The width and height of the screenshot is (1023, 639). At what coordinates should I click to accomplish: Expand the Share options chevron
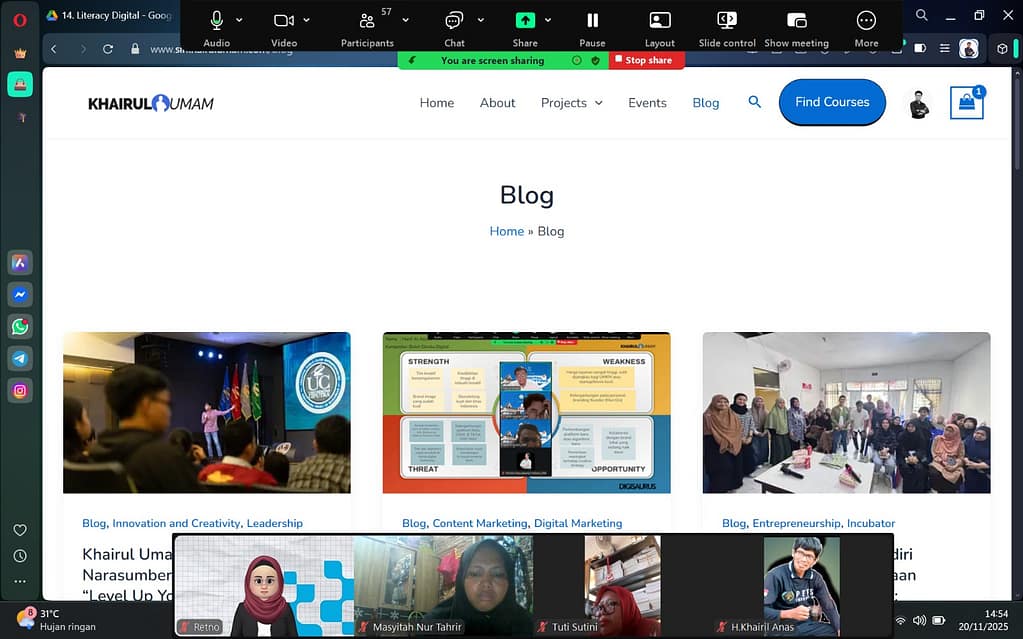coord(547,20)
